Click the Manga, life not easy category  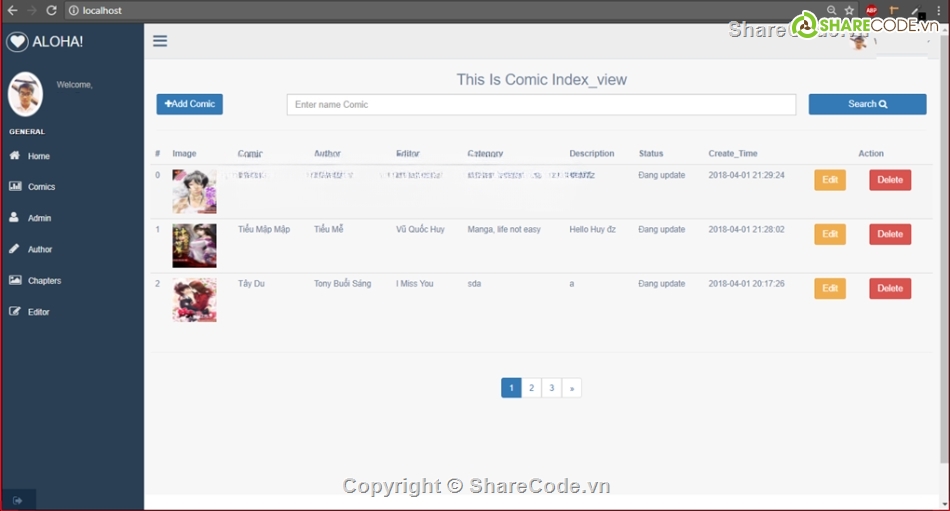pos(503,229)
